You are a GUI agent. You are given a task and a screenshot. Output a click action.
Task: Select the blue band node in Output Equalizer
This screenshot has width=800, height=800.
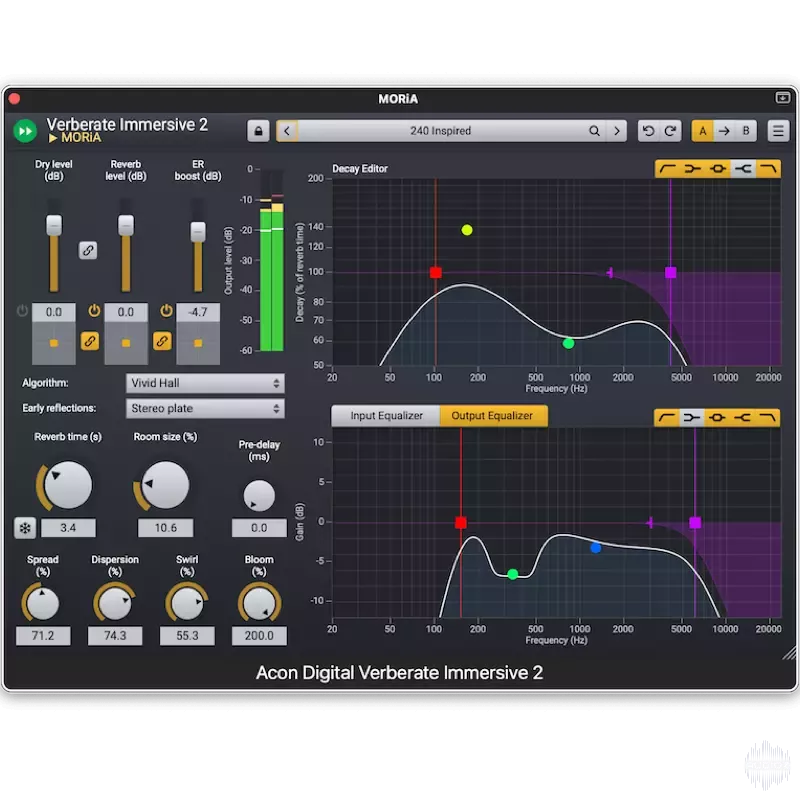click(595, 548)
